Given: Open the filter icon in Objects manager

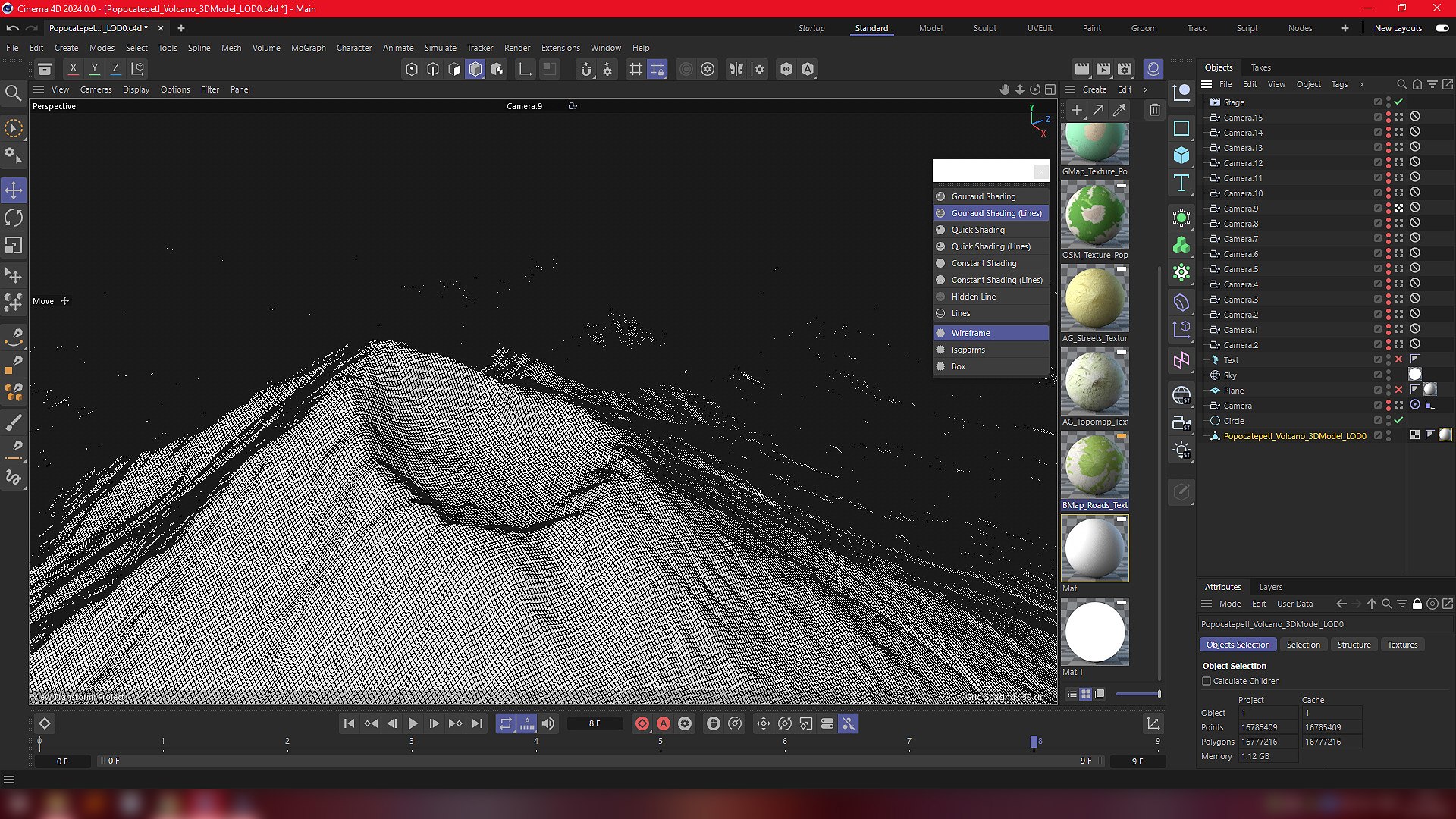Looking at the screenshot, I should coord(1432,84).
